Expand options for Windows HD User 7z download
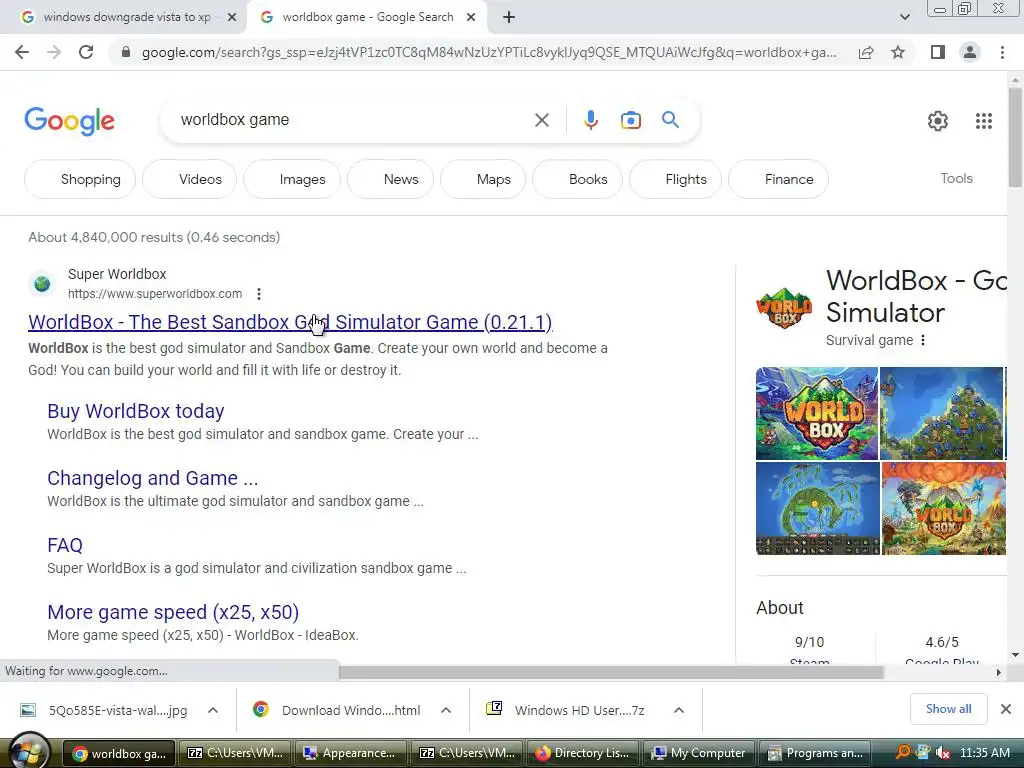The width and height of the screenshot is (1024, 768). point(679,710)
